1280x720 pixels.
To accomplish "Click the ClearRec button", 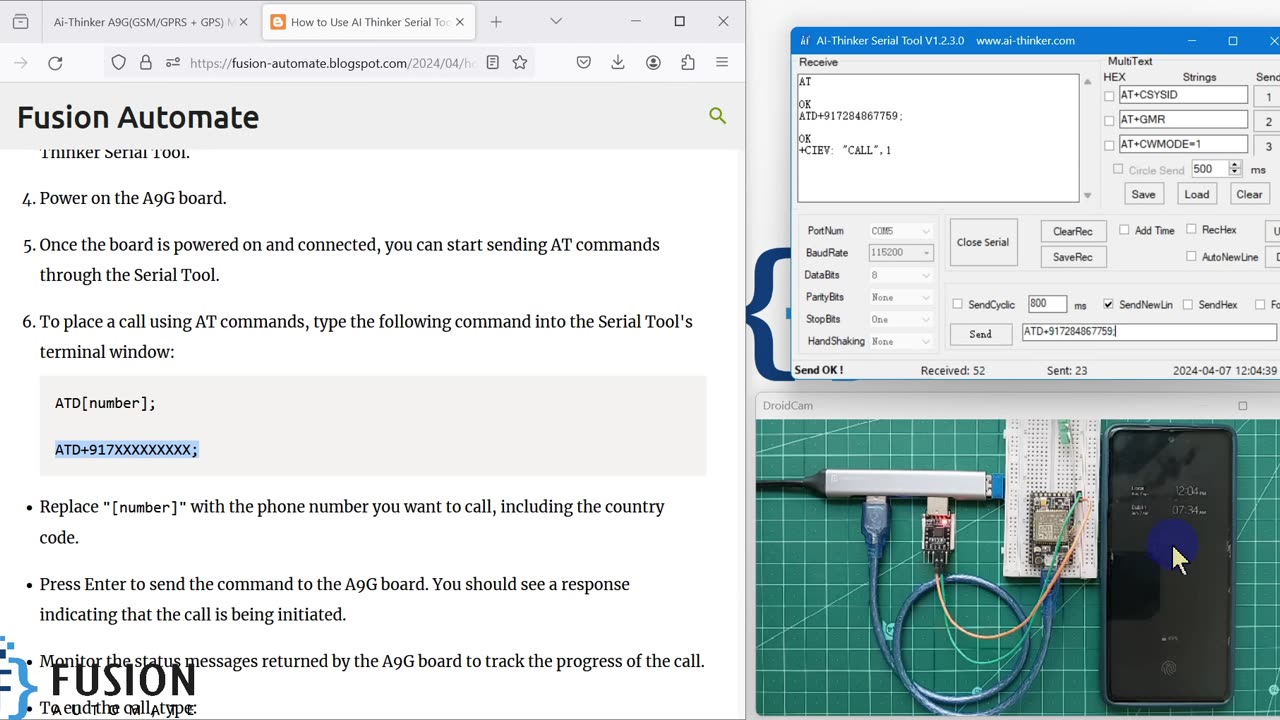I will [x=1072, y=231].
